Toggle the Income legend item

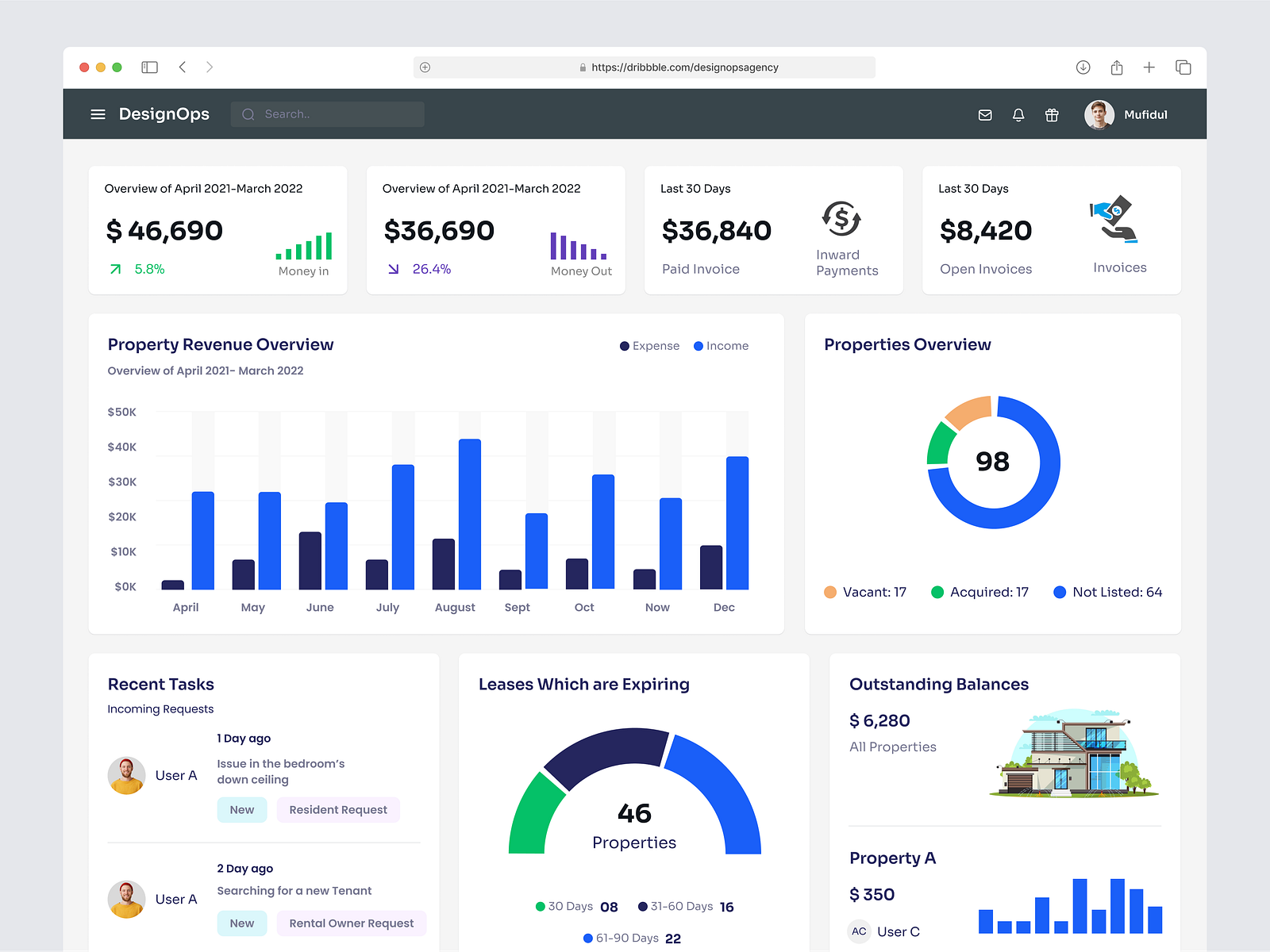pos(720,346)
